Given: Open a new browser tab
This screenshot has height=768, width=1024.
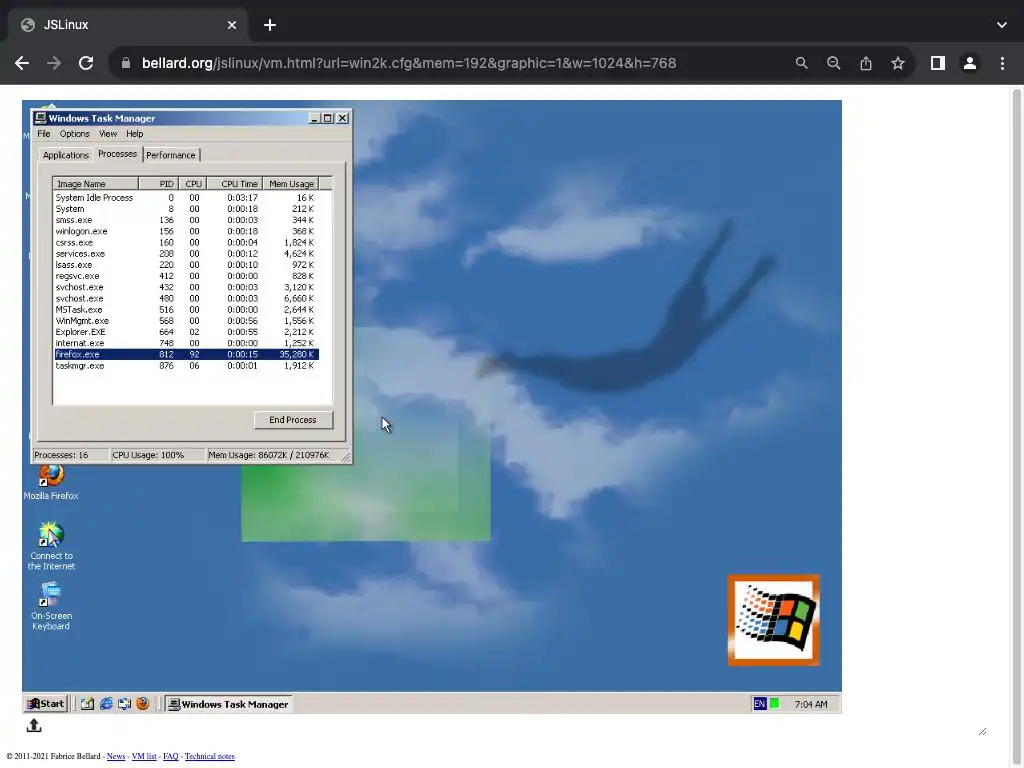Looking at the screenshot, I should [x=270, y=25].
